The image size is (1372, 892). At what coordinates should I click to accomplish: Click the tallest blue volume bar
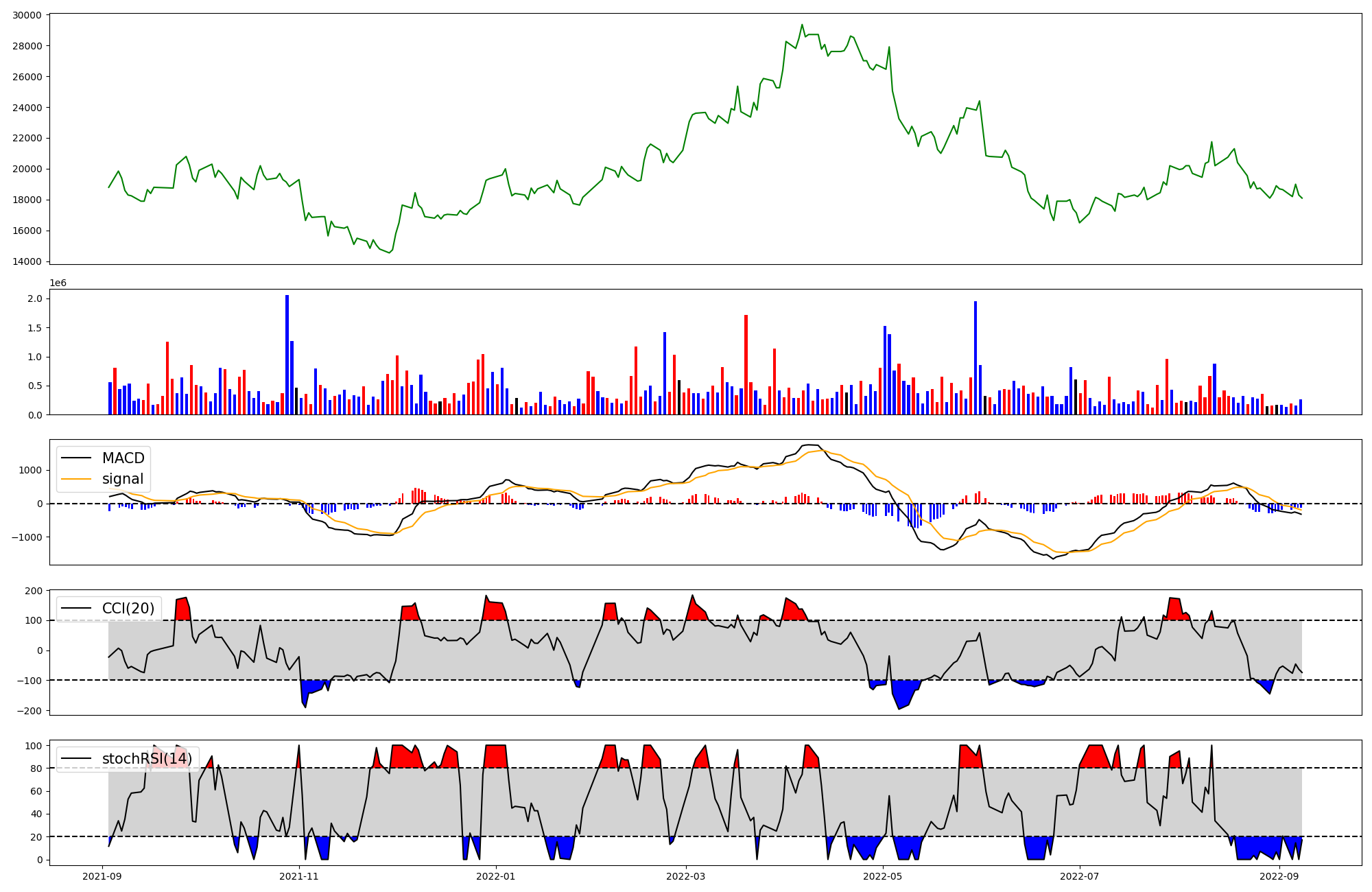point(287,355)
